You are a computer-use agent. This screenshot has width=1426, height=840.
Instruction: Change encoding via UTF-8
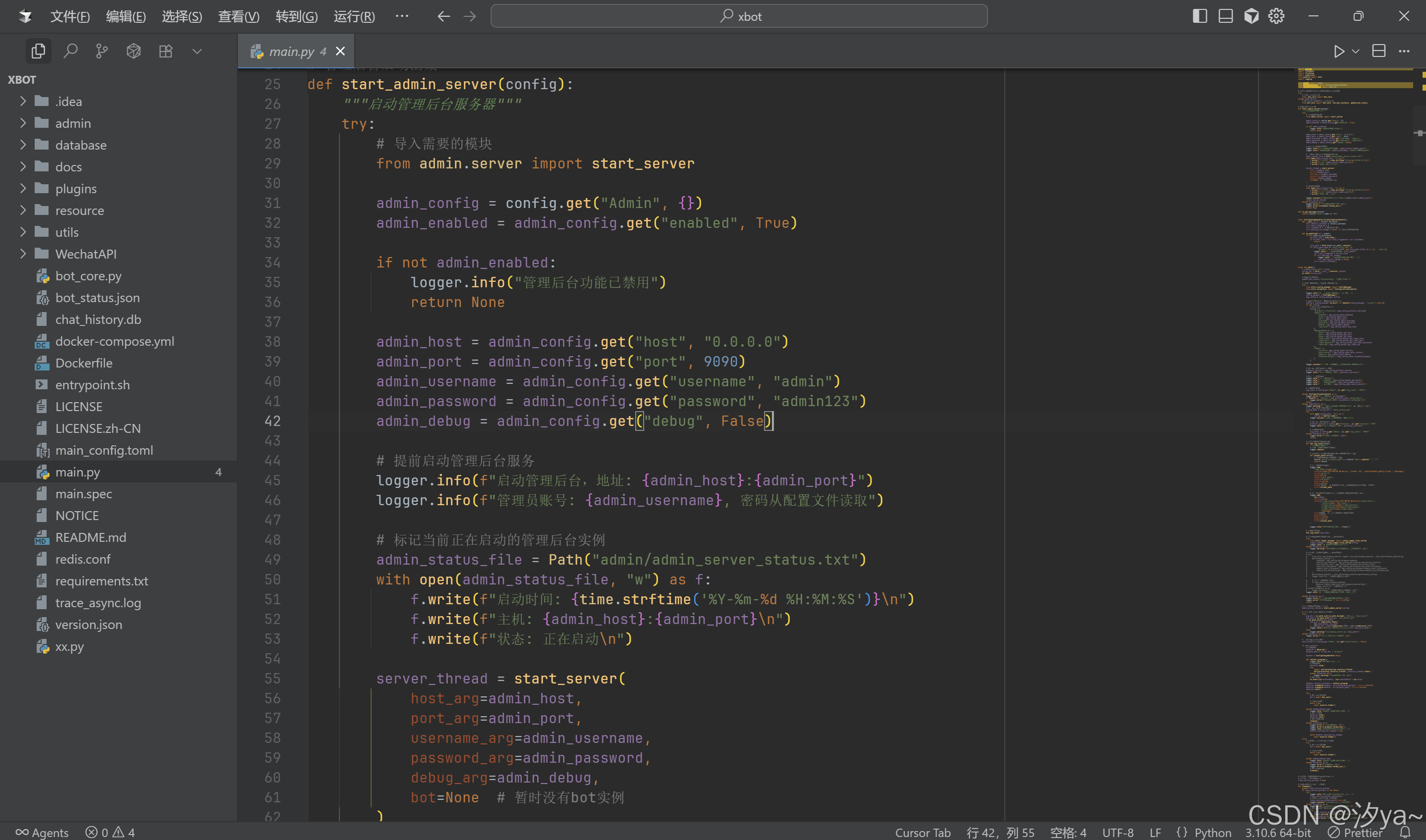(1118, 832)
